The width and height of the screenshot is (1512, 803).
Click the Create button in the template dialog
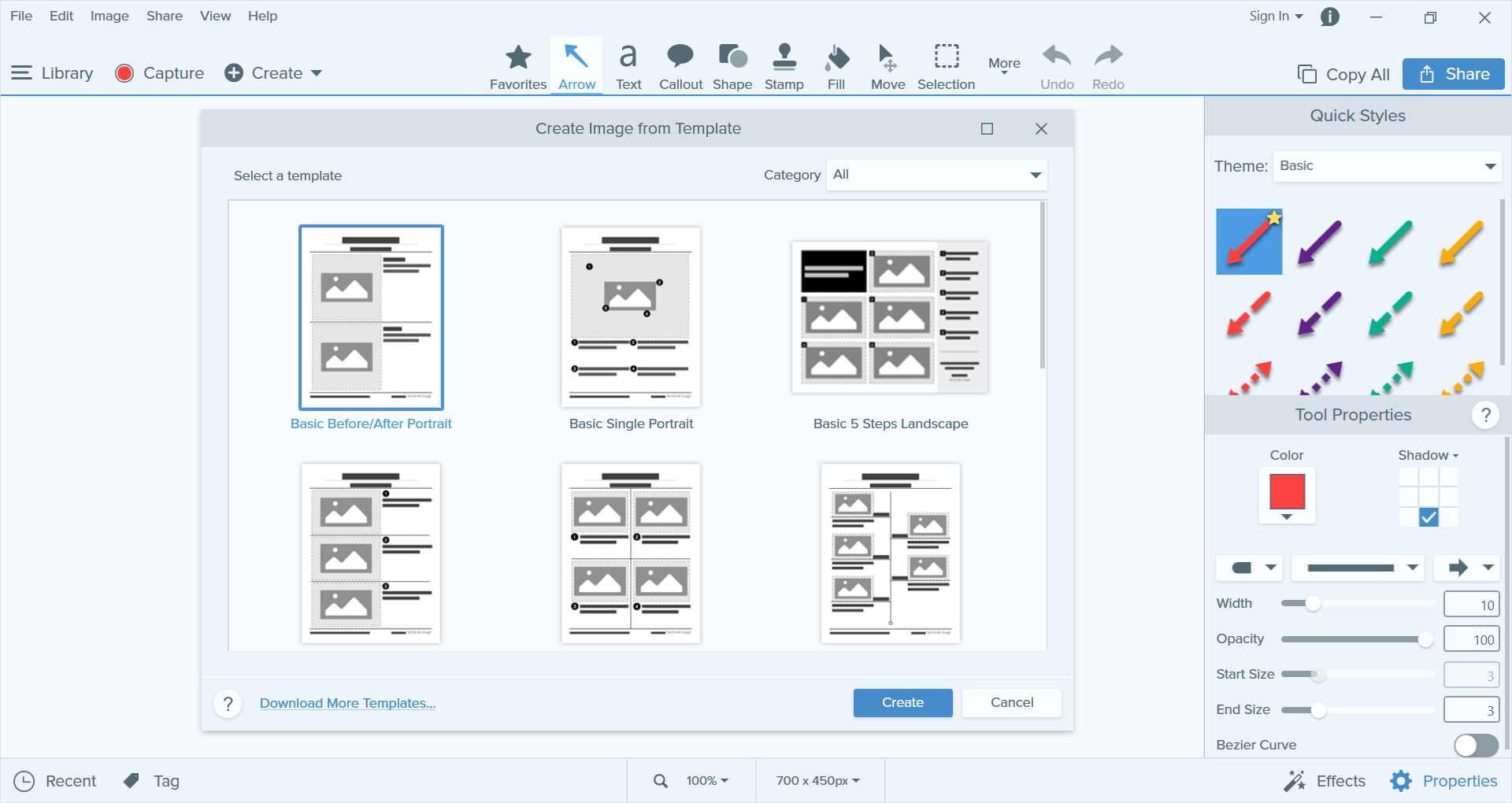(x=902, y=702)
